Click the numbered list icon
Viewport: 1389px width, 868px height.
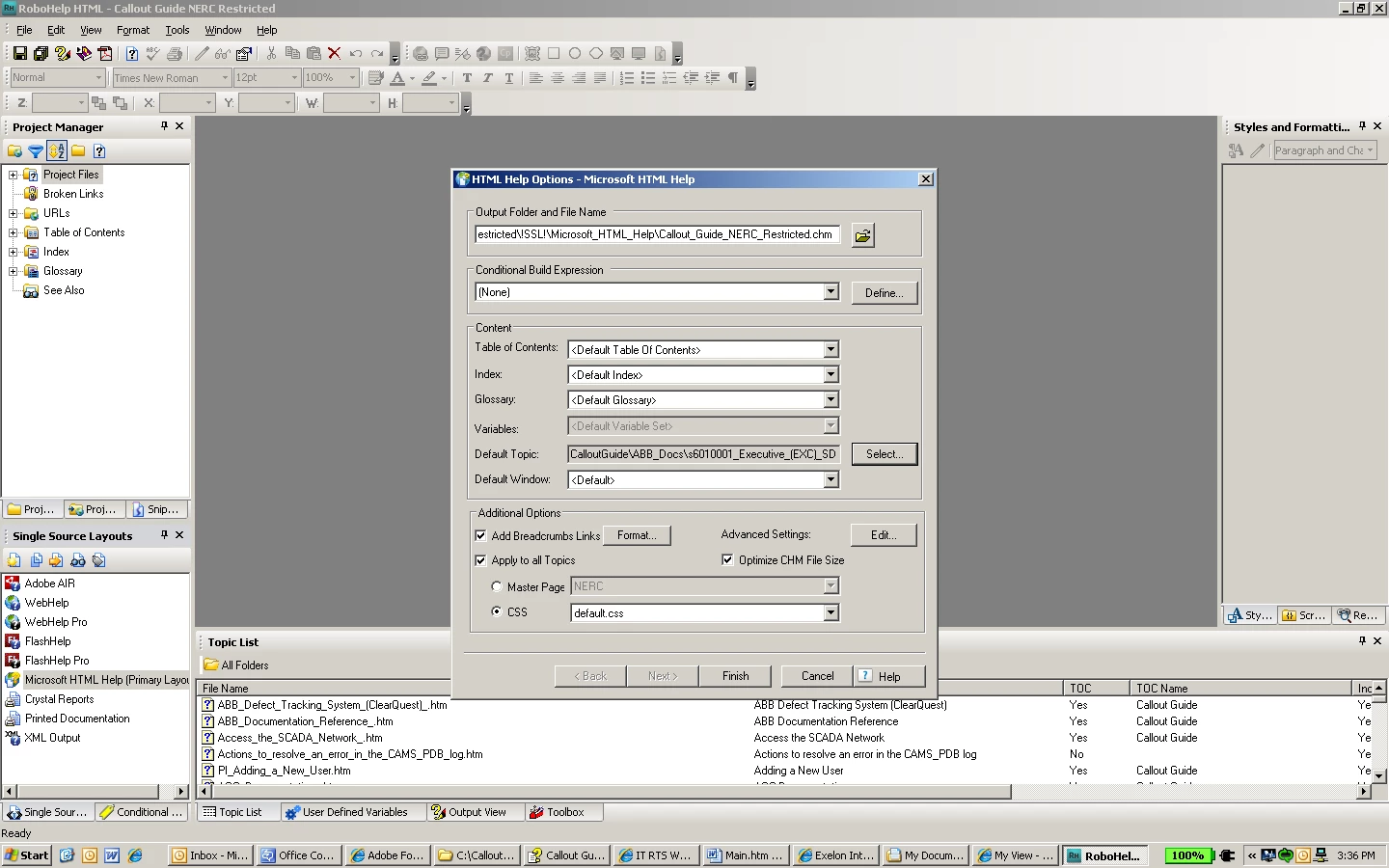coord(627,78)
